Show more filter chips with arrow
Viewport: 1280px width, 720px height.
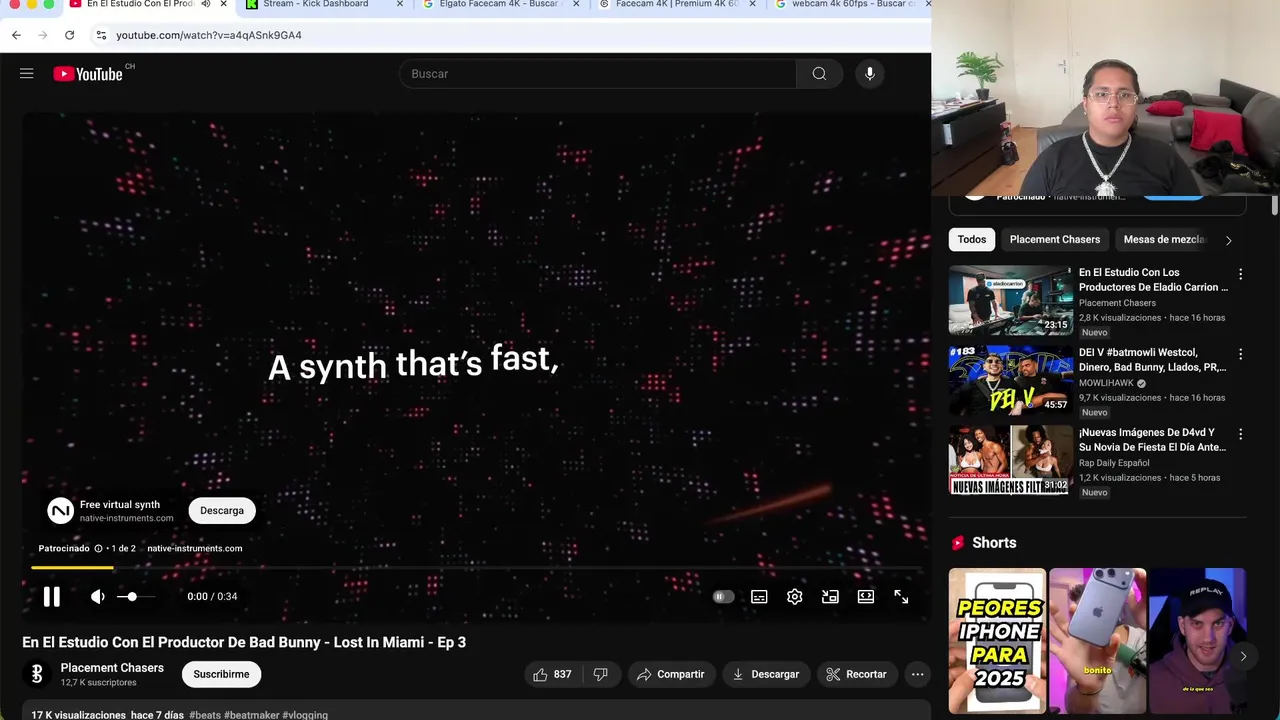[x=1229, y=240]
